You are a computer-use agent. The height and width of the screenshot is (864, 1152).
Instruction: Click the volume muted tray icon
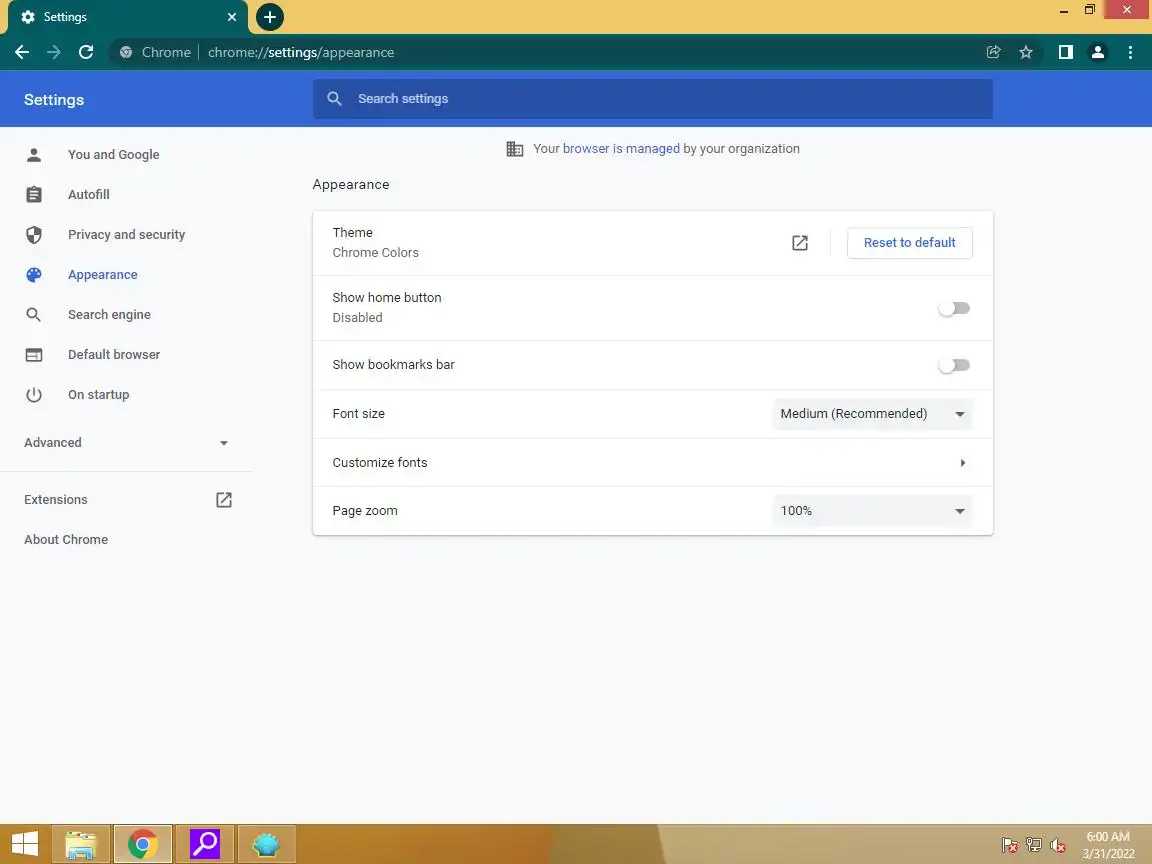1058,845
